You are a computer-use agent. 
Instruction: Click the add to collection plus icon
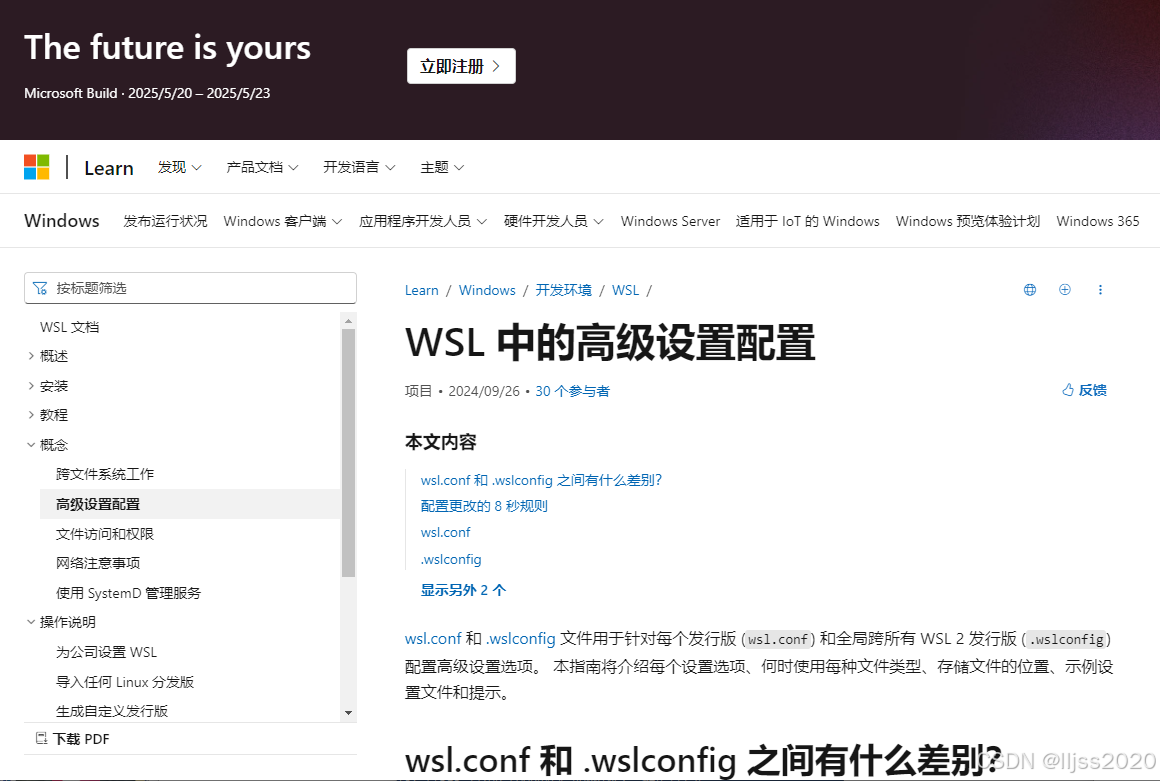(1065, 290)
